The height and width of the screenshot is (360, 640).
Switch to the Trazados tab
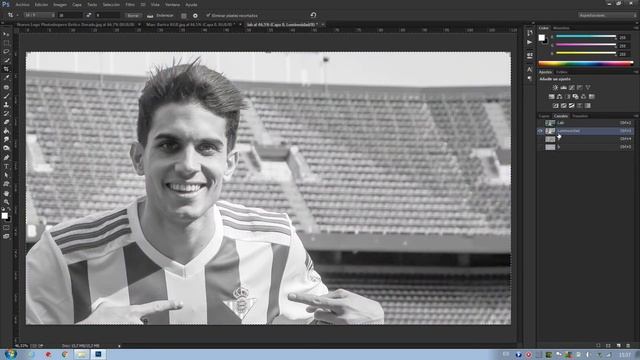[580, 116]
